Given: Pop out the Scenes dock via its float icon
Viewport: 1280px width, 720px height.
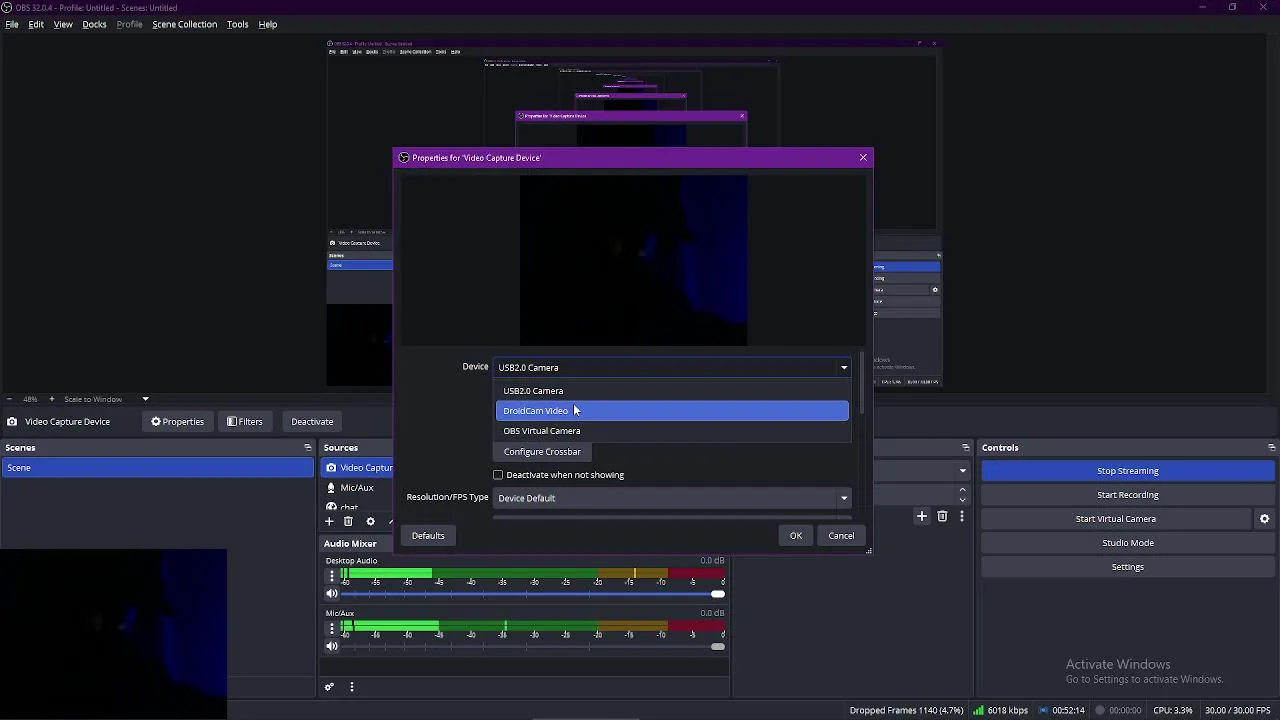Looking at the screenshot, I should click(307, 448).
